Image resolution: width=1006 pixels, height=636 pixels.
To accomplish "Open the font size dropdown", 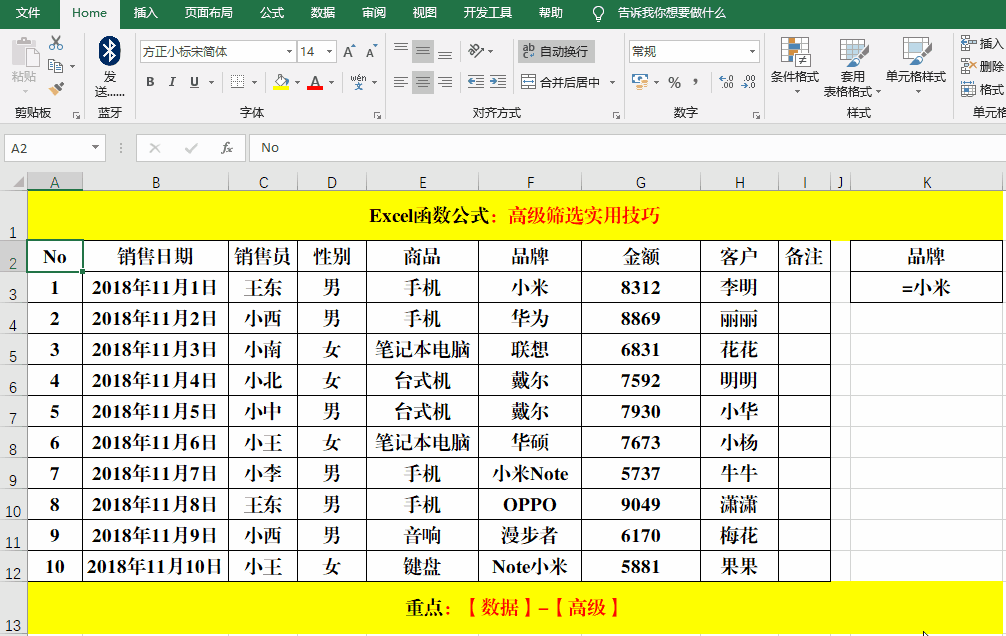I will pos(330,51).
